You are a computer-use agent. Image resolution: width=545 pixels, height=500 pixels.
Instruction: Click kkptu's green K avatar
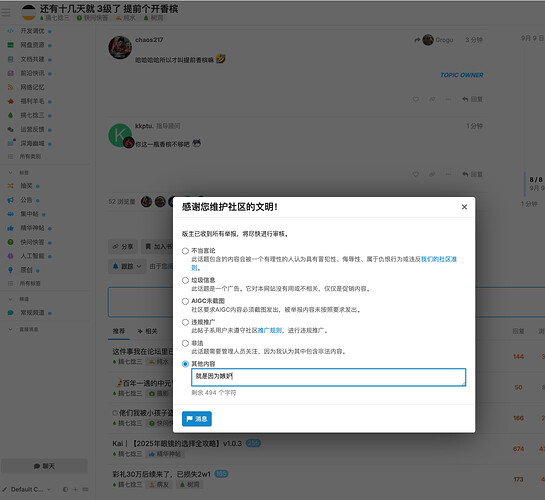pyautogui.click(x=120, y=136)
